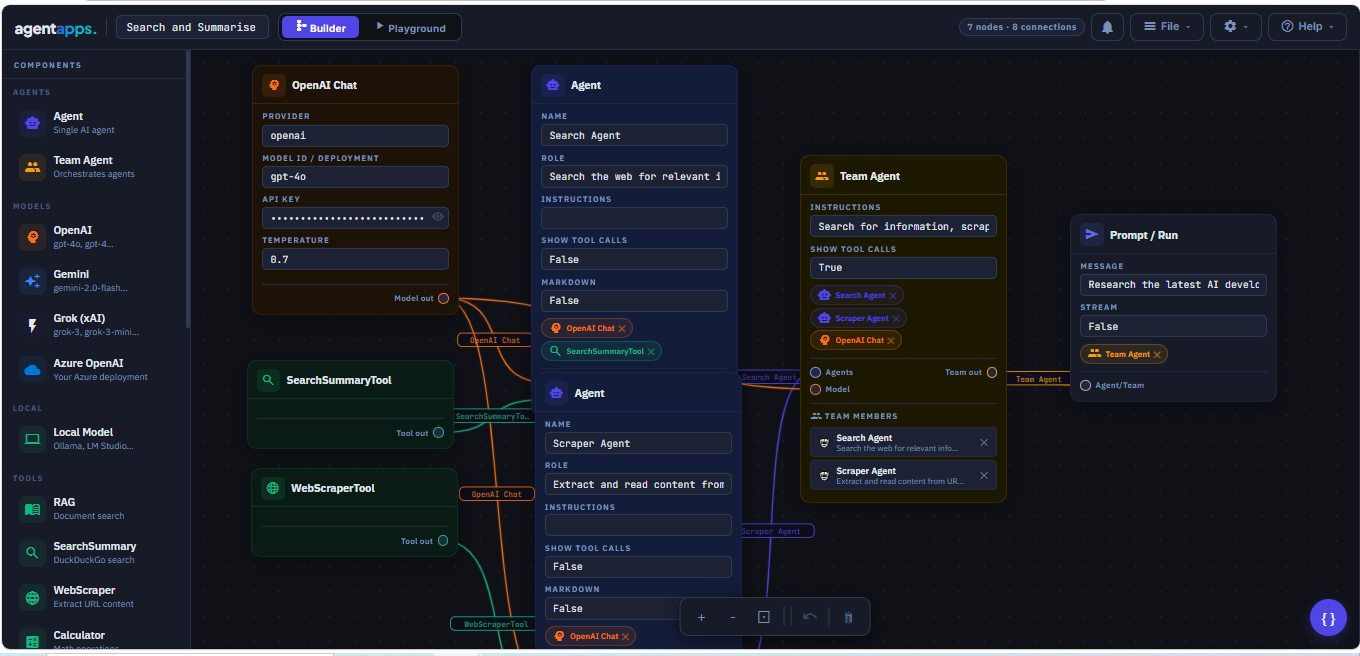Open the settings gear menu

coord(1236,27)
